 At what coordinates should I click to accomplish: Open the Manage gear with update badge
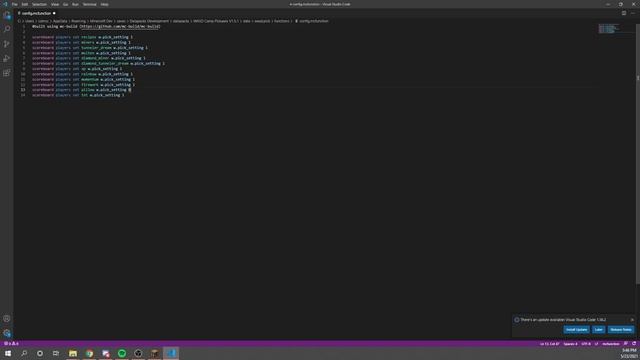[x=7, y=333]
